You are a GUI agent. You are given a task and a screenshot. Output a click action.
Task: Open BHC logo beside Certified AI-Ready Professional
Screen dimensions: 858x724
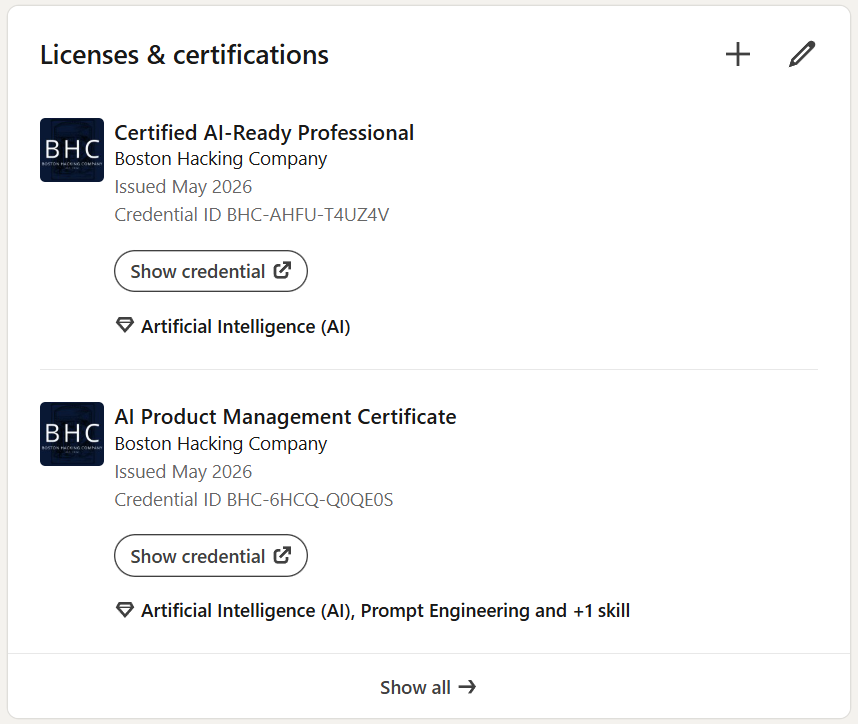72,150
